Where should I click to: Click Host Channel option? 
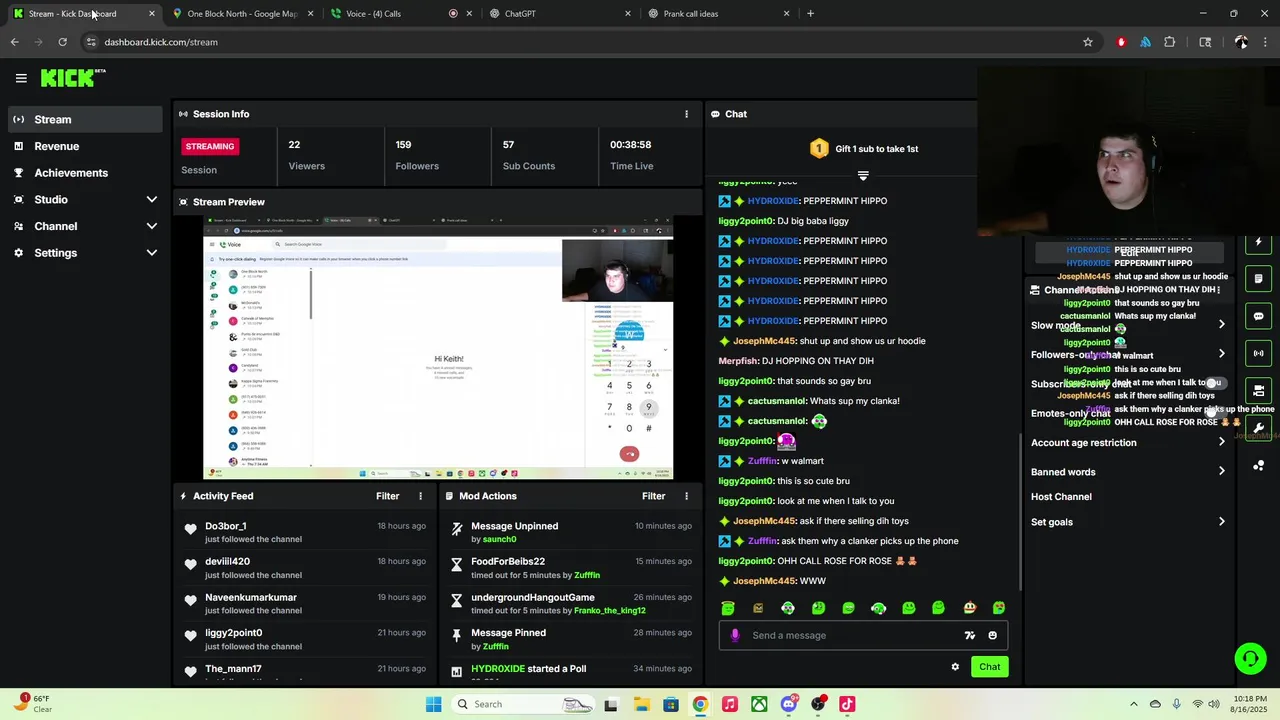1061,497
